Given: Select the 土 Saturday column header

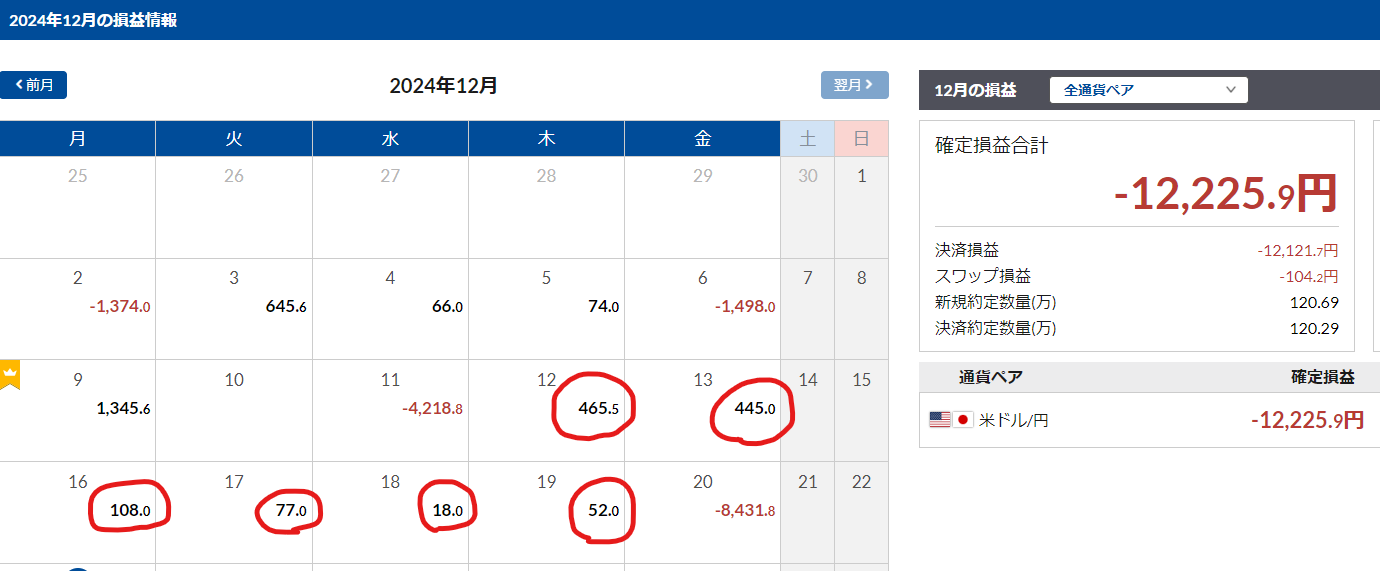Looking at the screenshot, I should [807, 139].
